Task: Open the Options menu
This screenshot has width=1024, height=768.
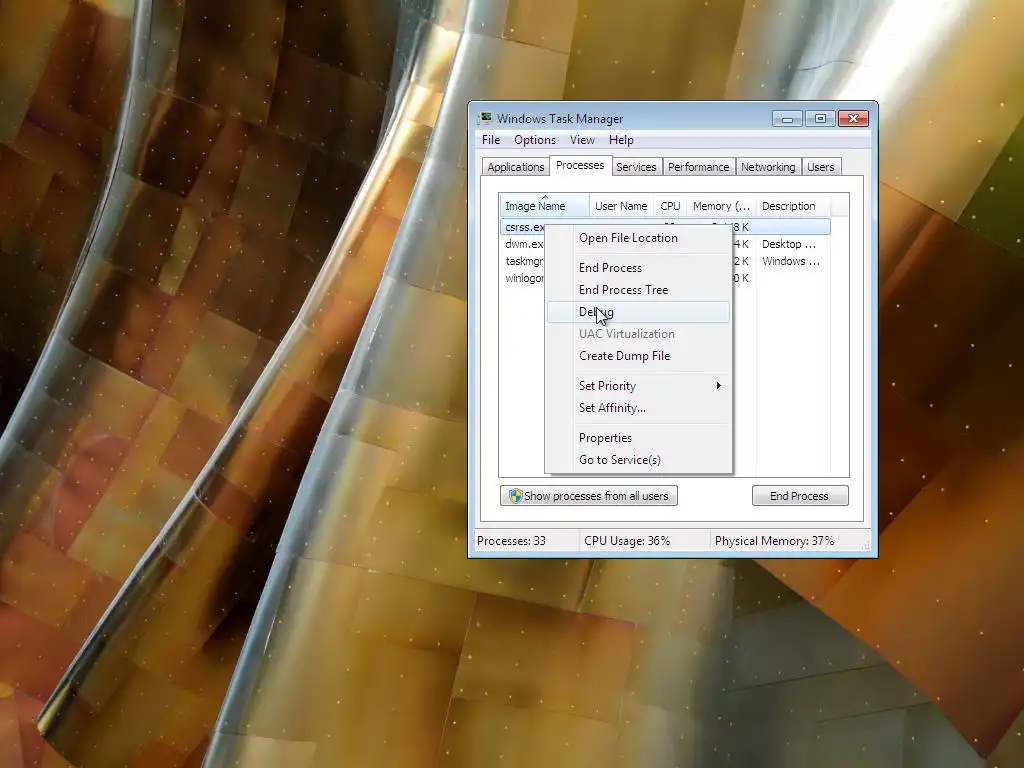Action: click(535, 140)
